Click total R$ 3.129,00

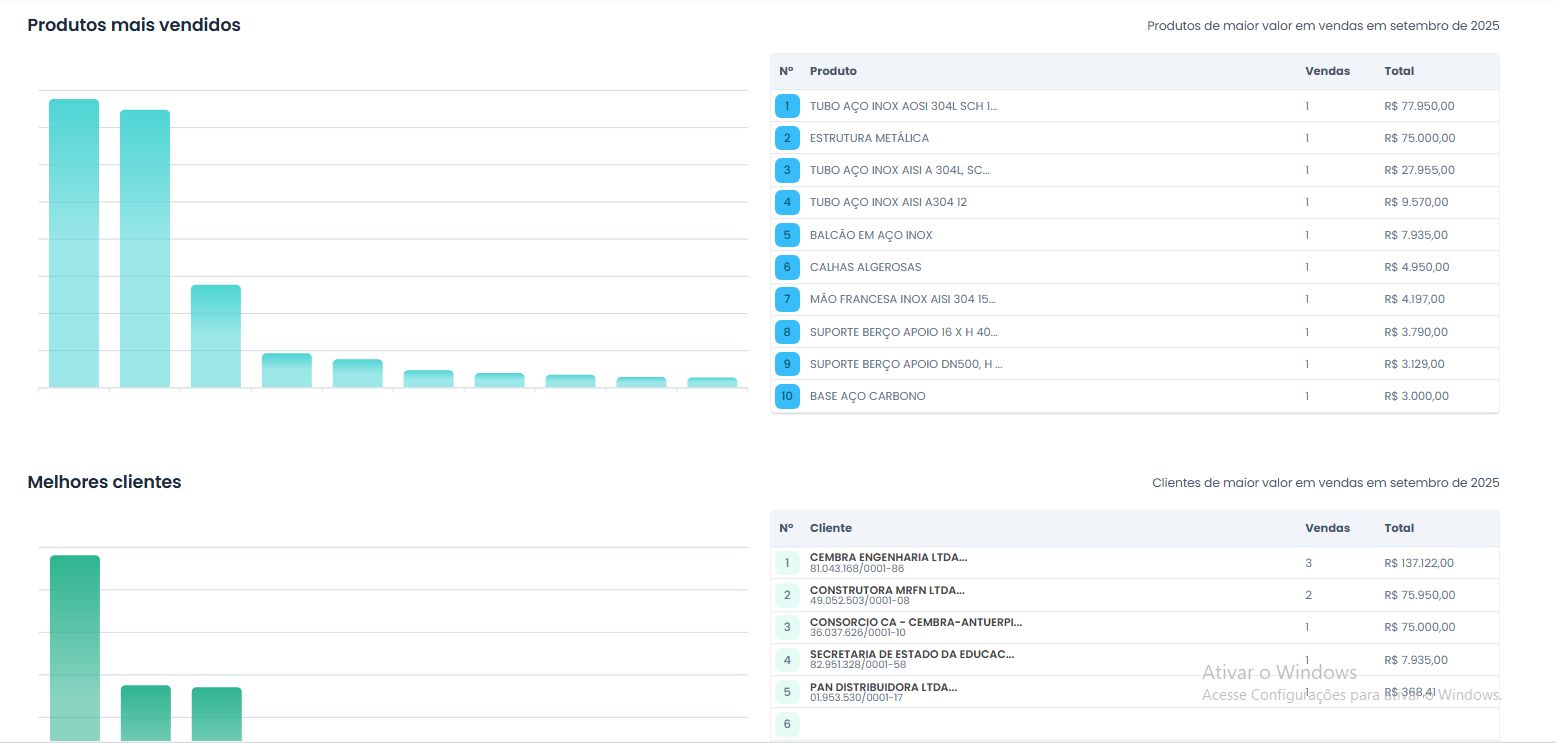pos(1415,364)
